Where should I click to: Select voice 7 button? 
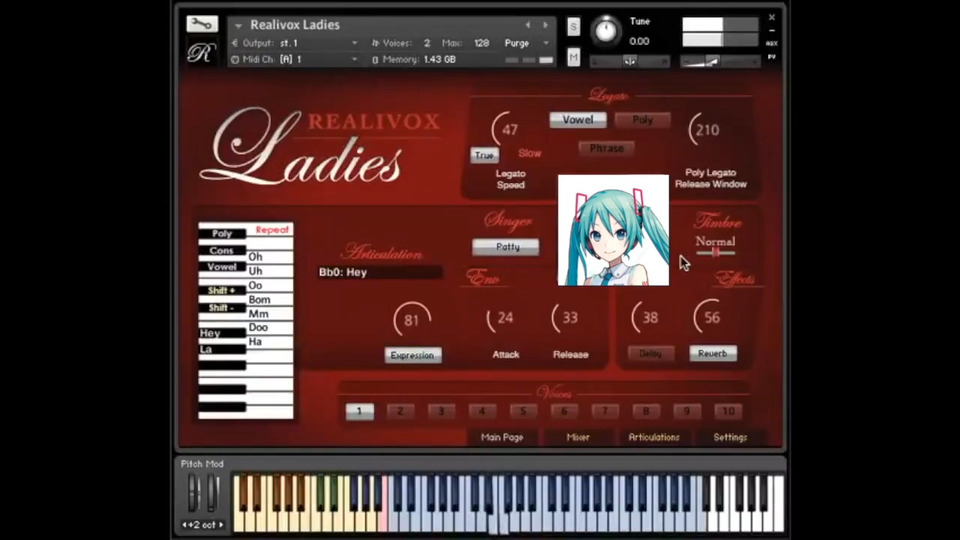(605, 411)
